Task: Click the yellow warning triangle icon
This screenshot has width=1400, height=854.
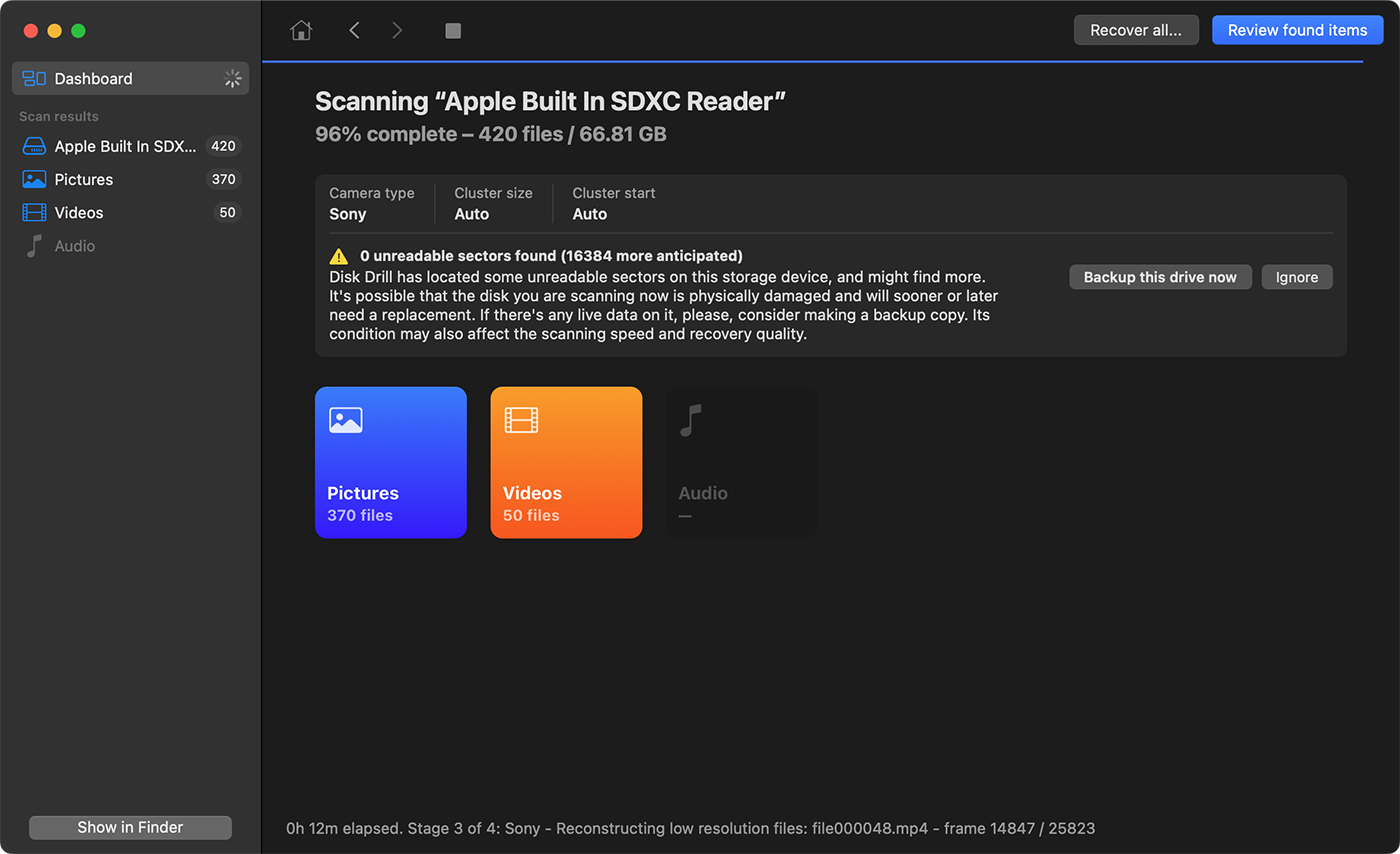Action: [x=339, y=256]
